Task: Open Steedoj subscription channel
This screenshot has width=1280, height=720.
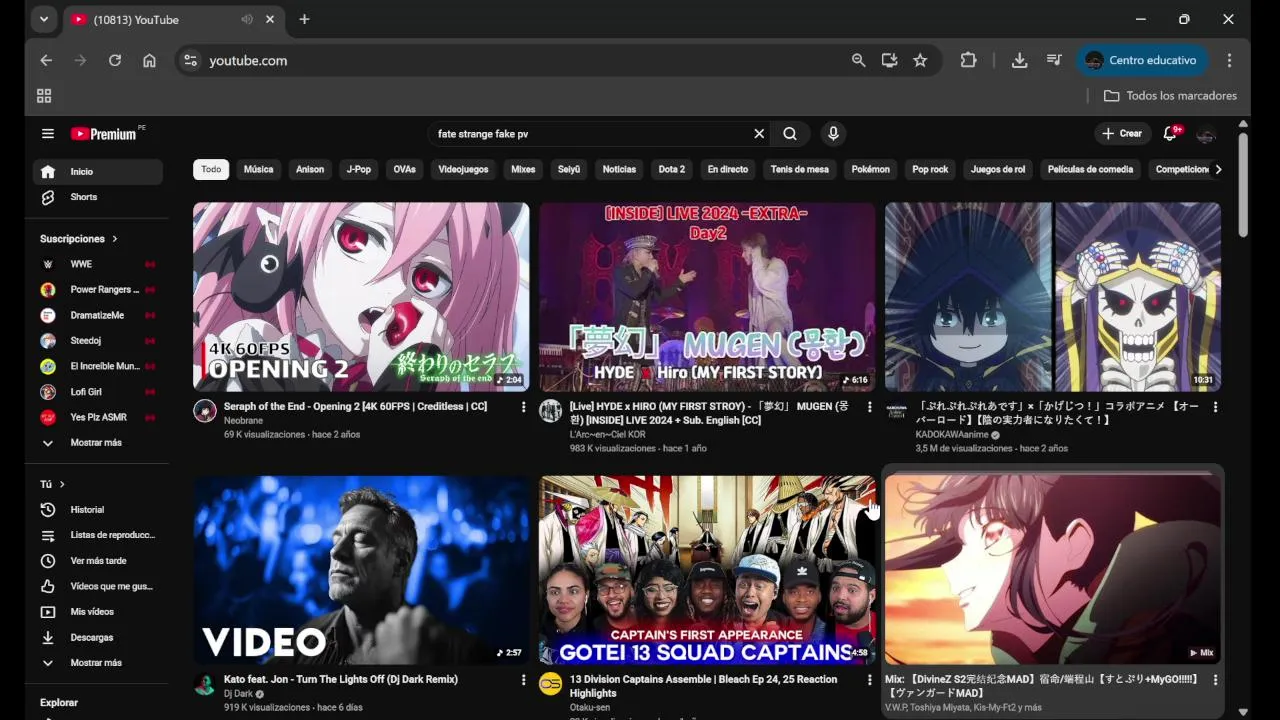Action: tap(98, 341)
